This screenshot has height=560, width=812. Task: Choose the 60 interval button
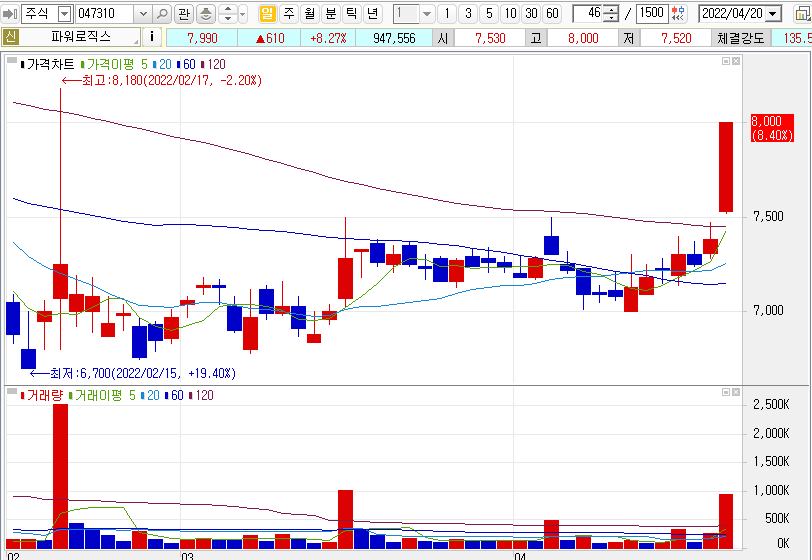(553, 13)
